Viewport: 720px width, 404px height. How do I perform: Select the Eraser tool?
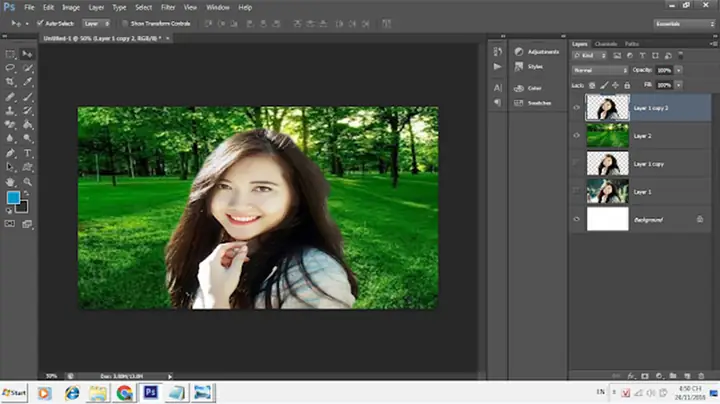10,124
